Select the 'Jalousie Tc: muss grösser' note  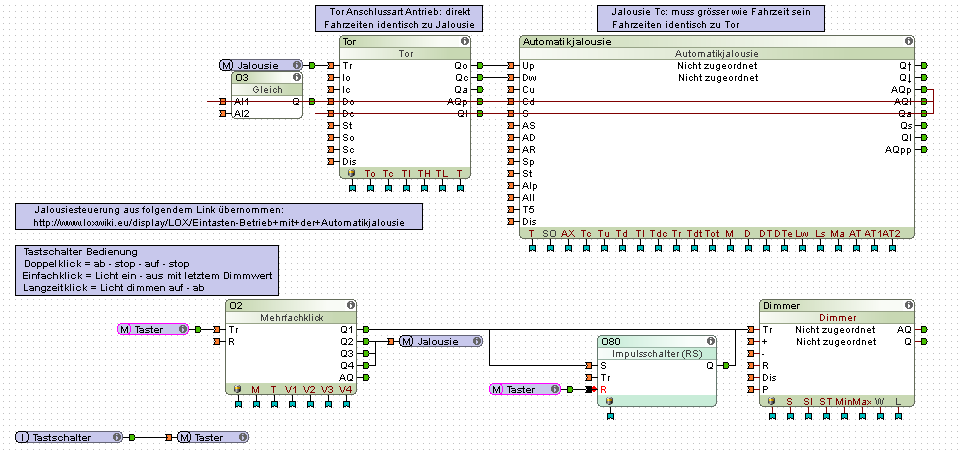click(x=709, y=18)
